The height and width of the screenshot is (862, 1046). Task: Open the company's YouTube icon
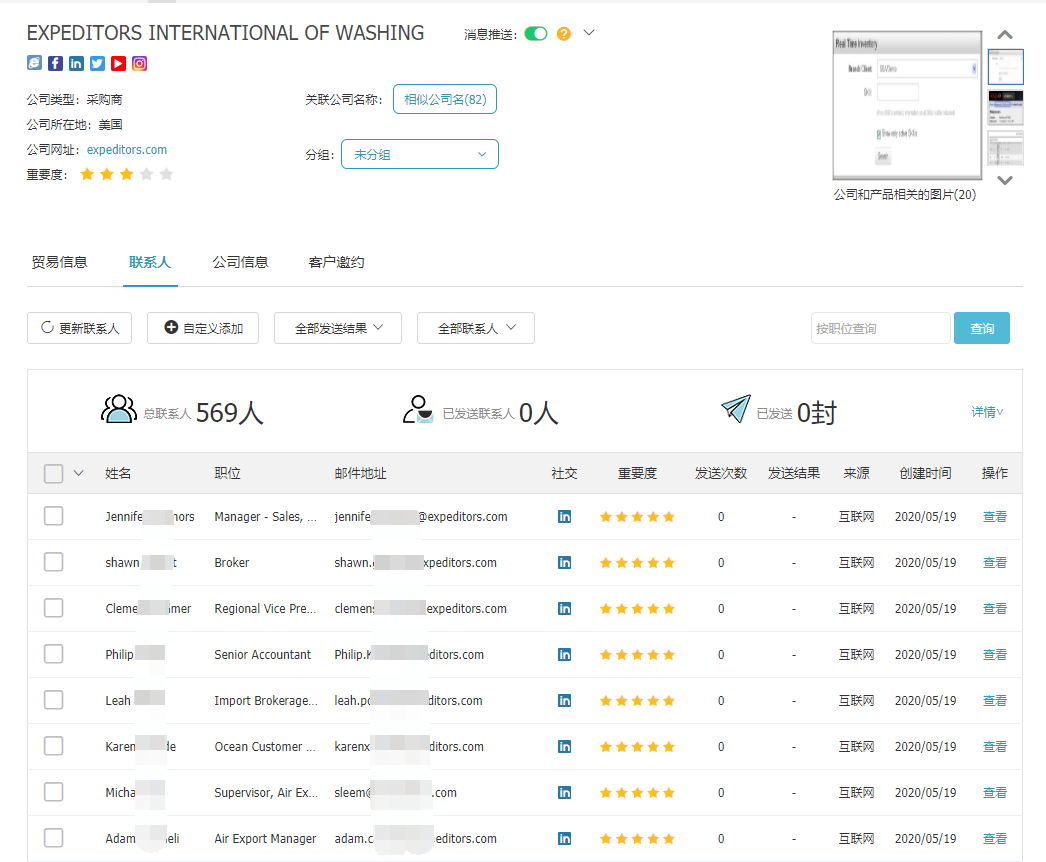tap(118, 63)
